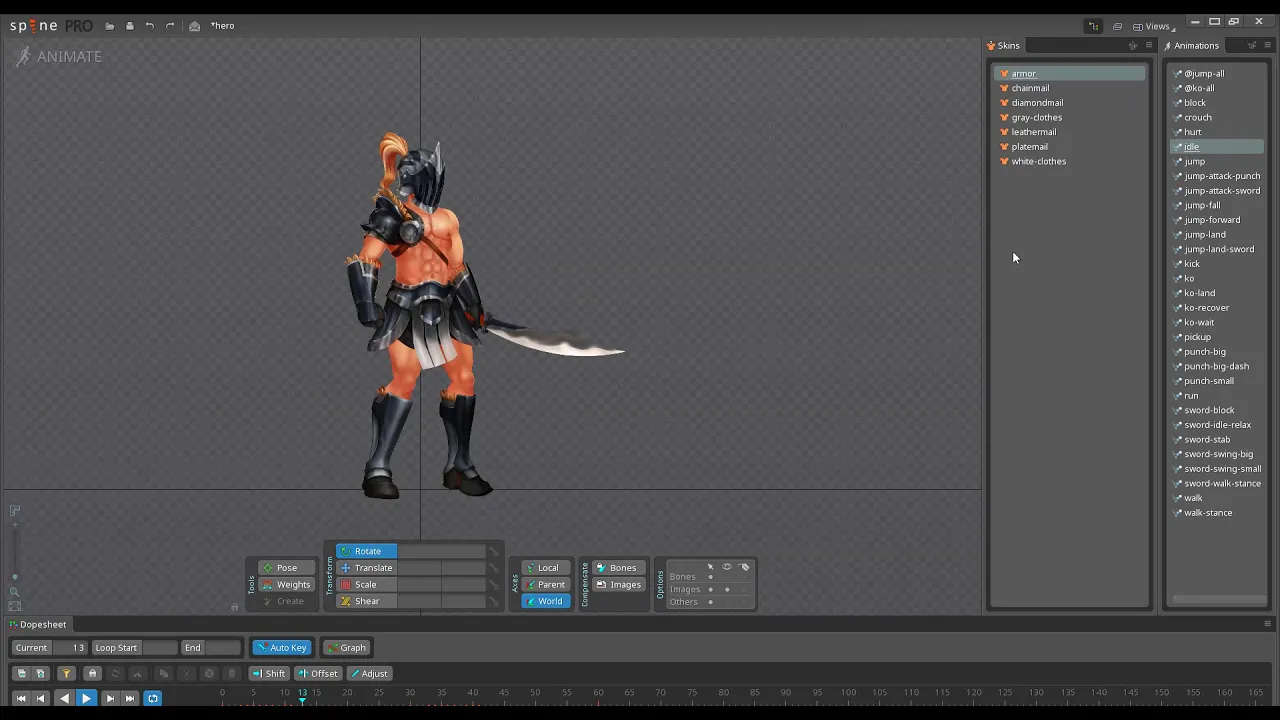Toggle Parent axes mode
1280x720 pixels.
(547, 585)
